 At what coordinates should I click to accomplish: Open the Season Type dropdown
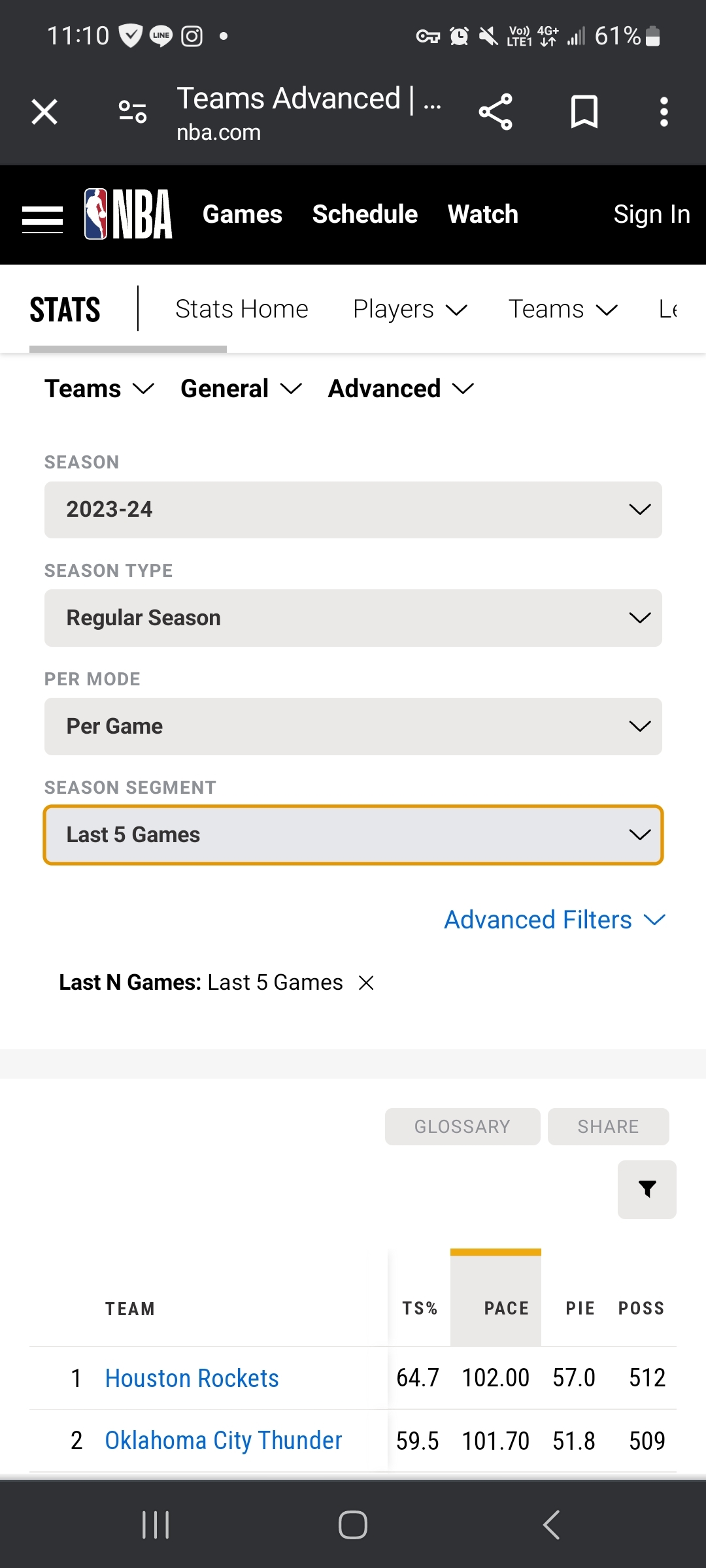pos(353,618)
